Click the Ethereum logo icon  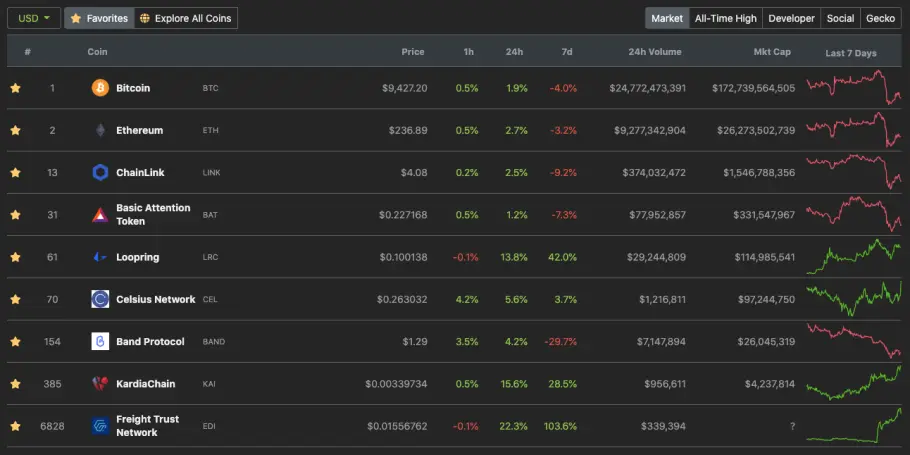point(100,131)
